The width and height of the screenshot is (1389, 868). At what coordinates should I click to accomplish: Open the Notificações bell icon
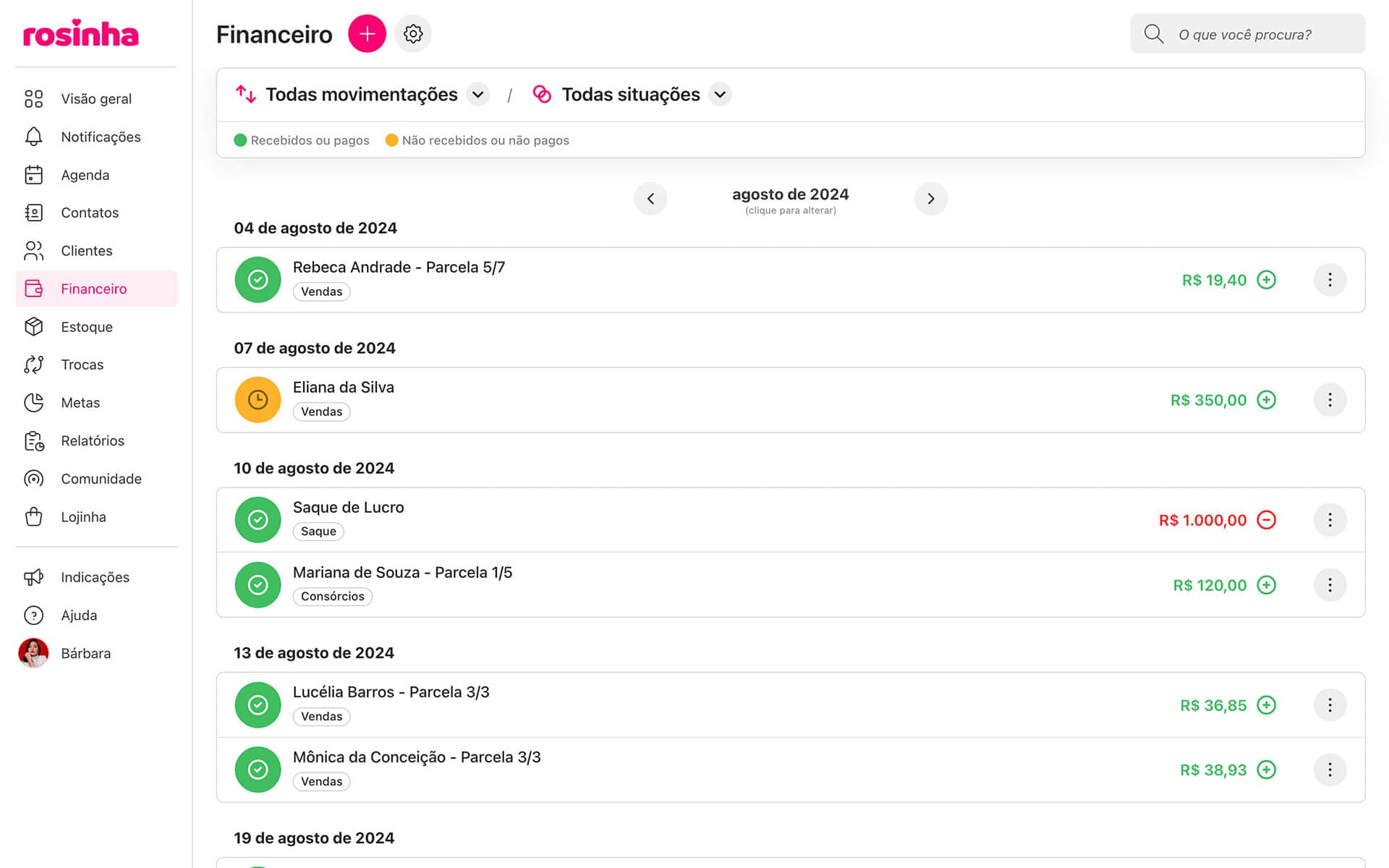[x=34, y=137]
